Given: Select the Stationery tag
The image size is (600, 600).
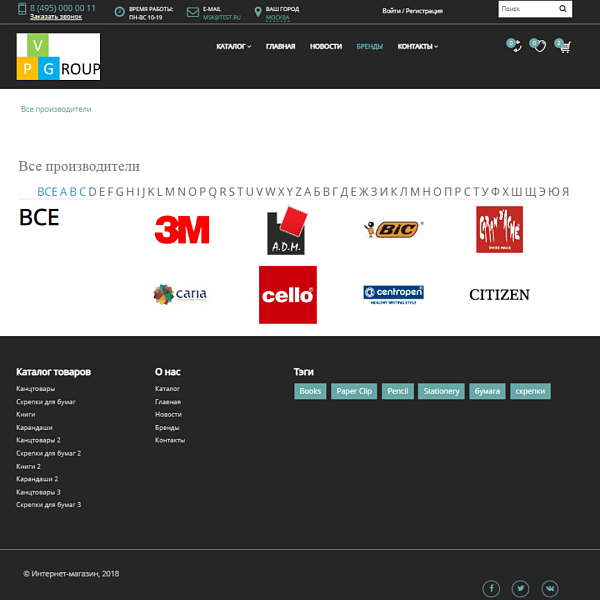Looking at the screenshot, I should tap(441, 391).
